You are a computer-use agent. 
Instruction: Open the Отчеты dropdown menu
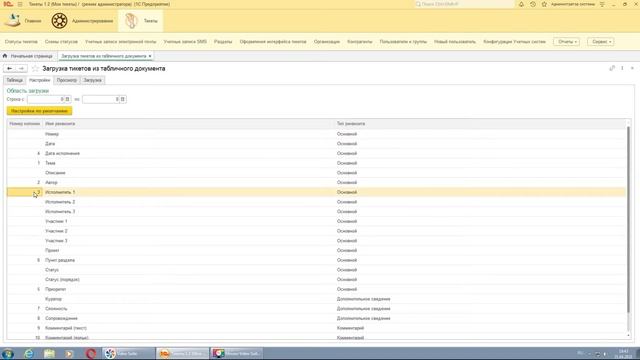(567, 42)
